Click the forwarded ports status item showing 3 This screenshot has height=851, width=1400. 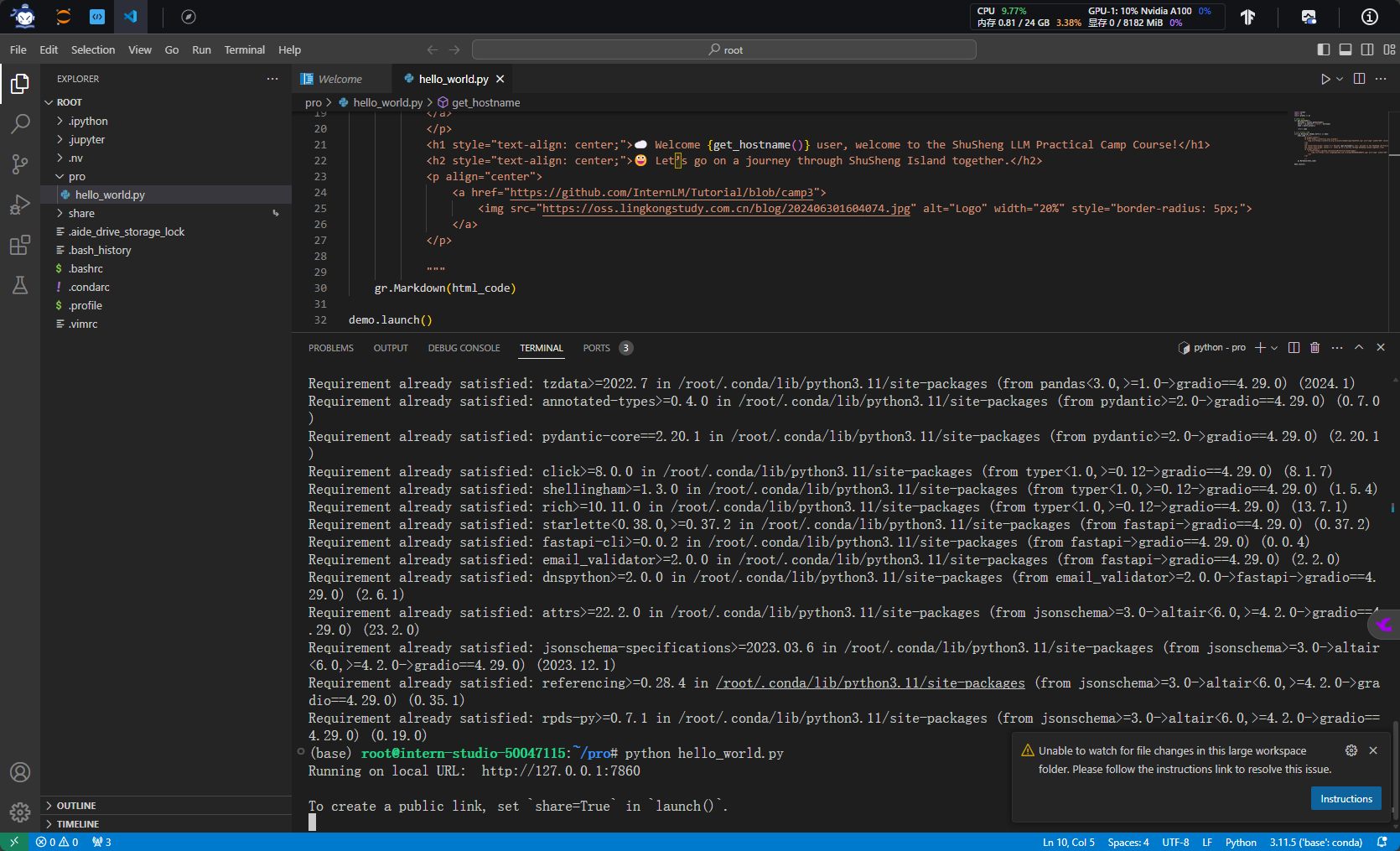[101, 842]
